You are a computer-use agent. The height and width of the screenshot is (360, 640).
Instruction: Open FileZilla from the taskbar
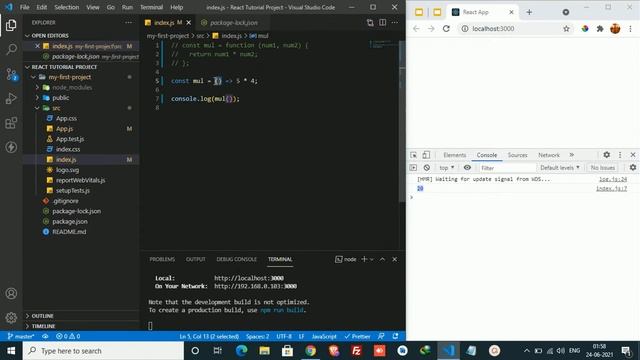356,351
